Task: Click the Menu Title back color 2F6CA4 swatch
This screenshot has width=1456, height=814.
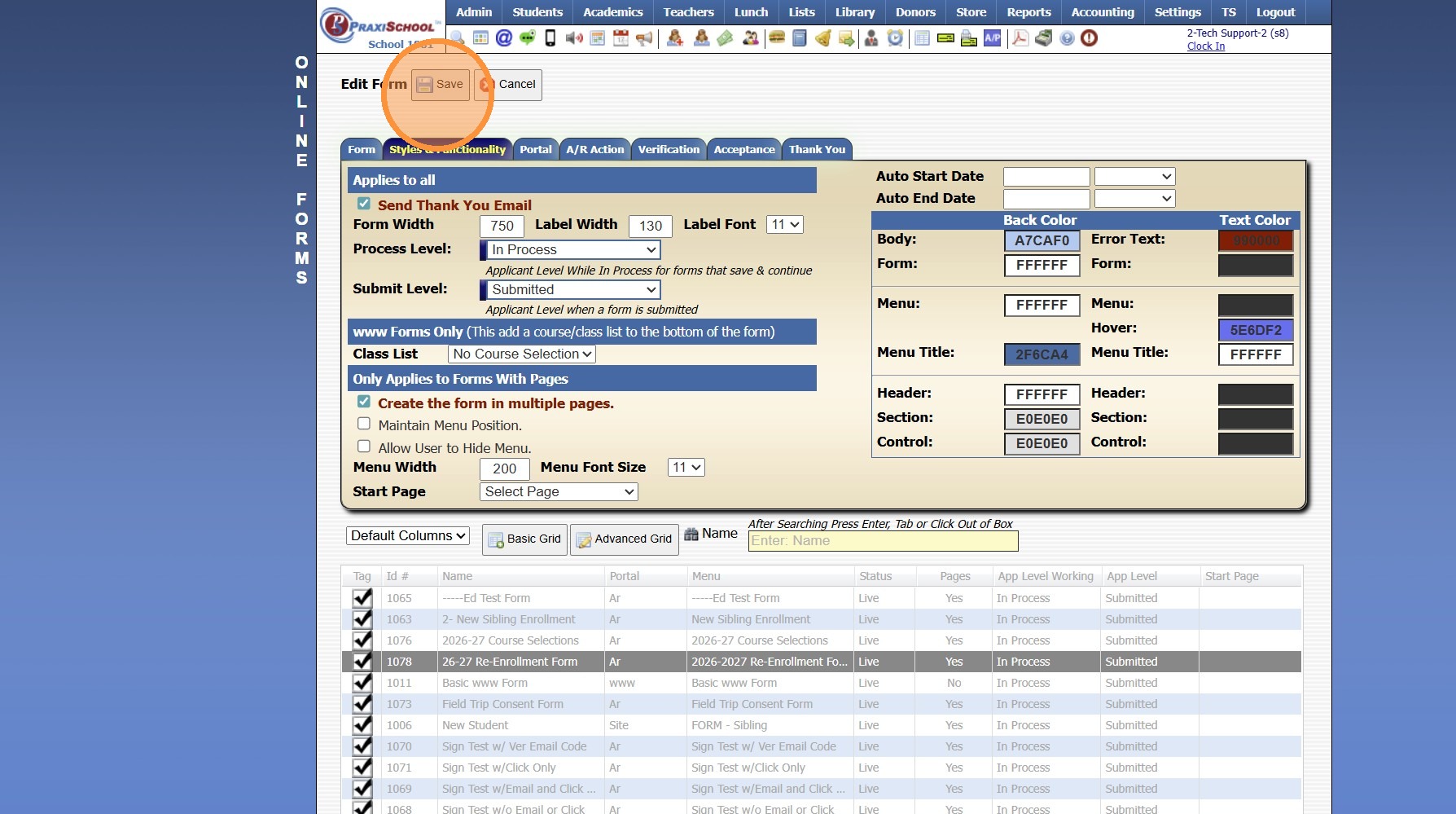Action: pyautogui.click(x=1042, y=355)
